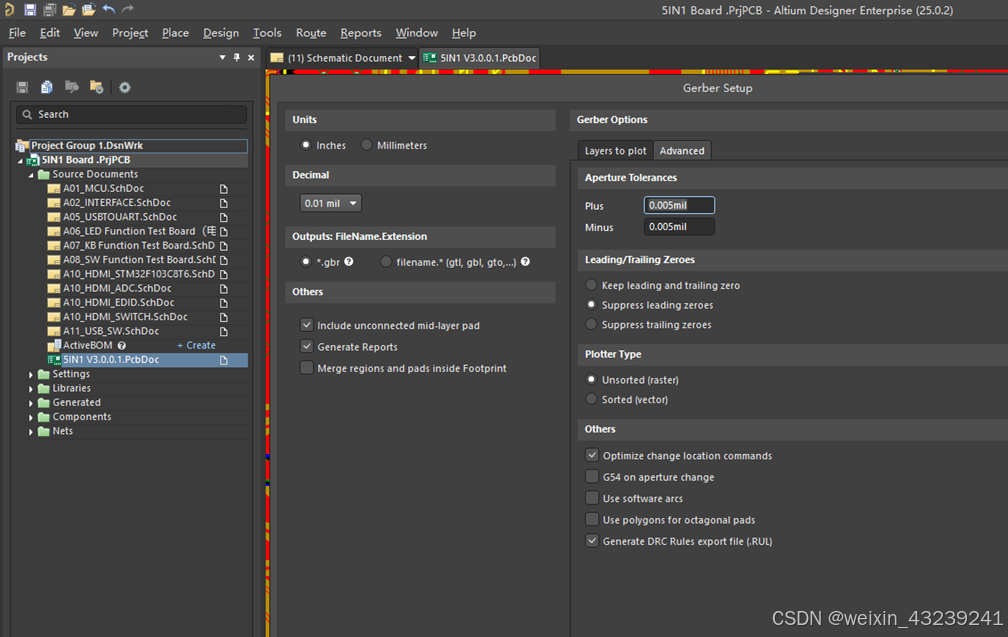Expand the Libraries folder

[x=31, y=388]
